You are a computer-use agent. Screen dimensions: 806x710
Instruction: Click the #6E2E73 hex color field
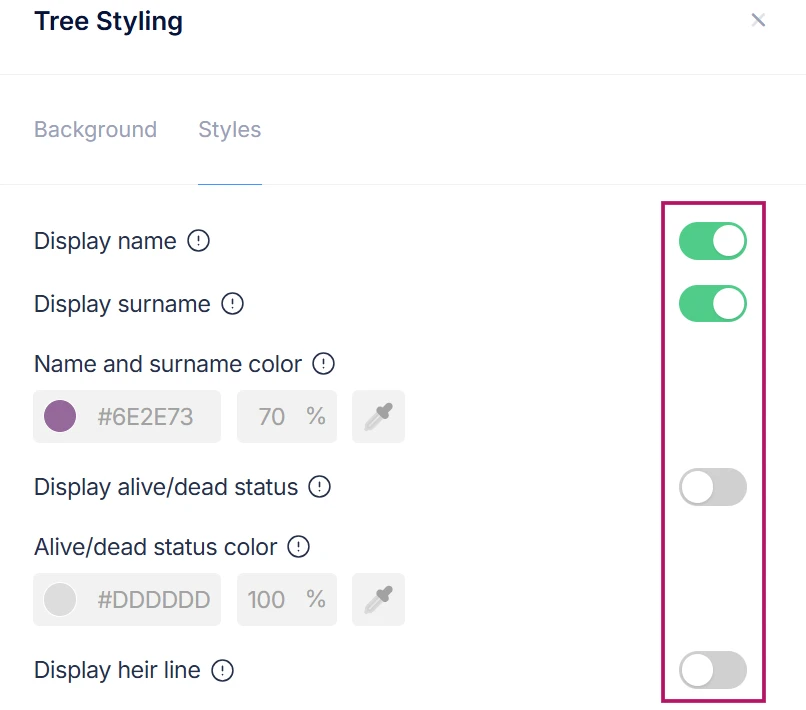pyautogui.click(x=145, y=416)
